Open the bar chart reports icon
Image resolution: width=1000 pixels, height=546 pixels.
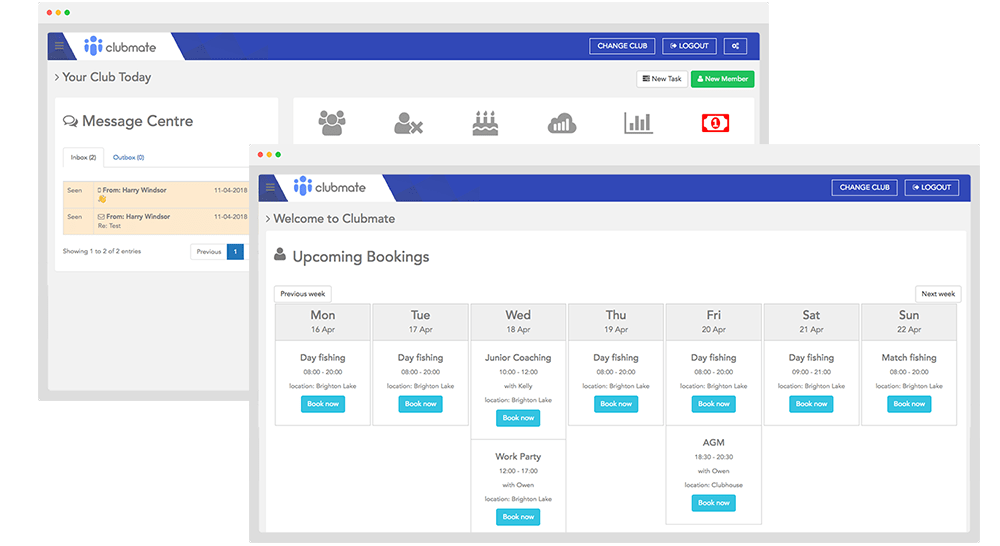point(638,123)
